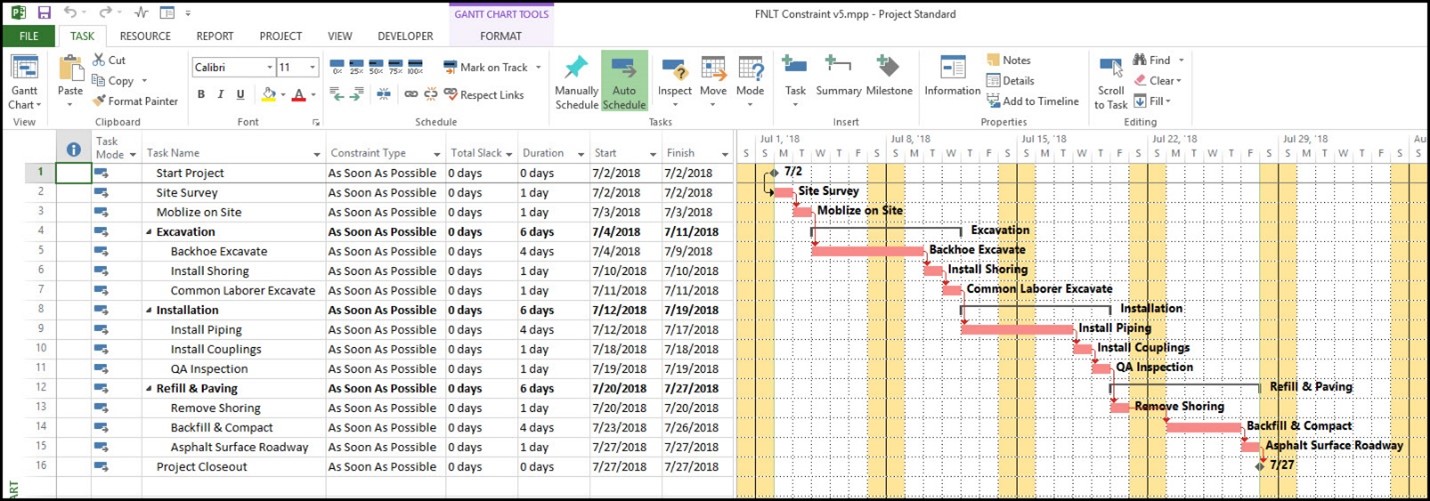Click the Add to Timeline button
Screen dimensions: 1430x501
pyautogui.click(x=1032, y=101)
